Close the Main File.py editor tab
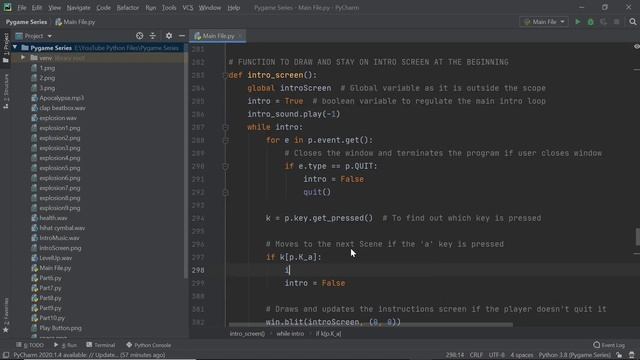Viewport: 640px width, 360px height. (240, 36)
